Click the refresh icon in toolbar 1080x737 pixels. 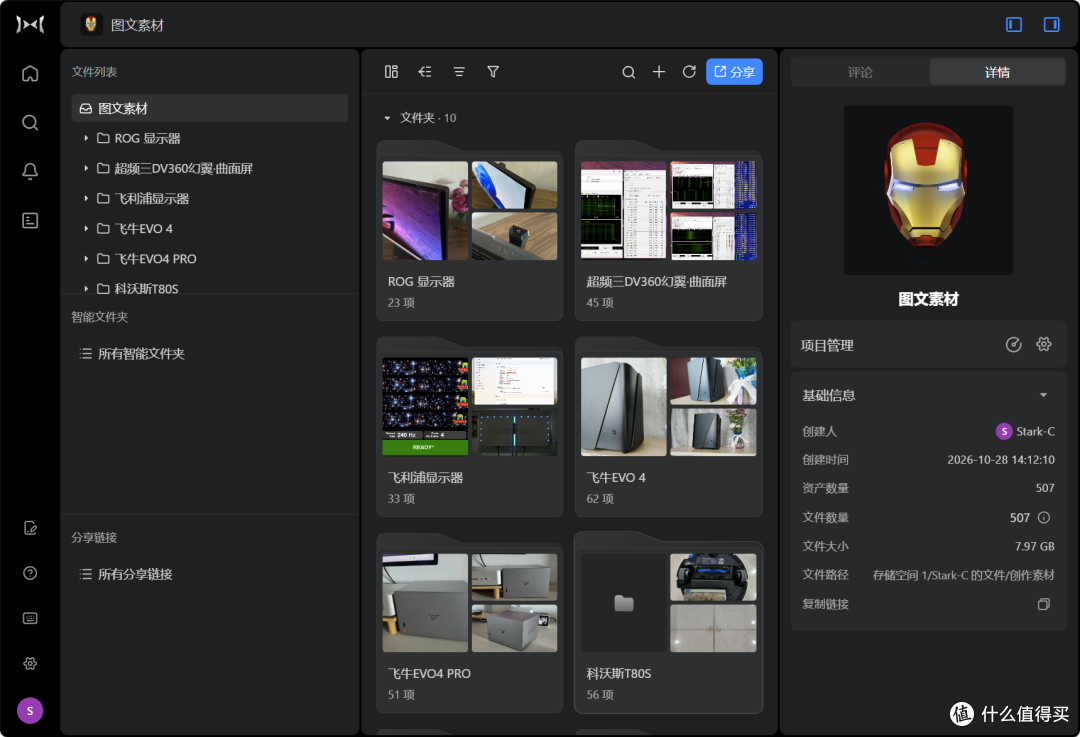(x=689, y=72)
